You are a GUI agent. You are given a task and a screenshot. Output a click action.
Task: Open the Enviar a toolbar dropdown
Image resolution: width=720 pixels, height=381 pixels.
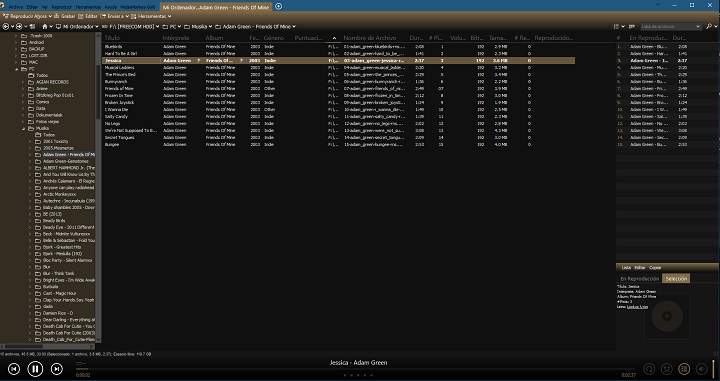[x=115, y=16]
